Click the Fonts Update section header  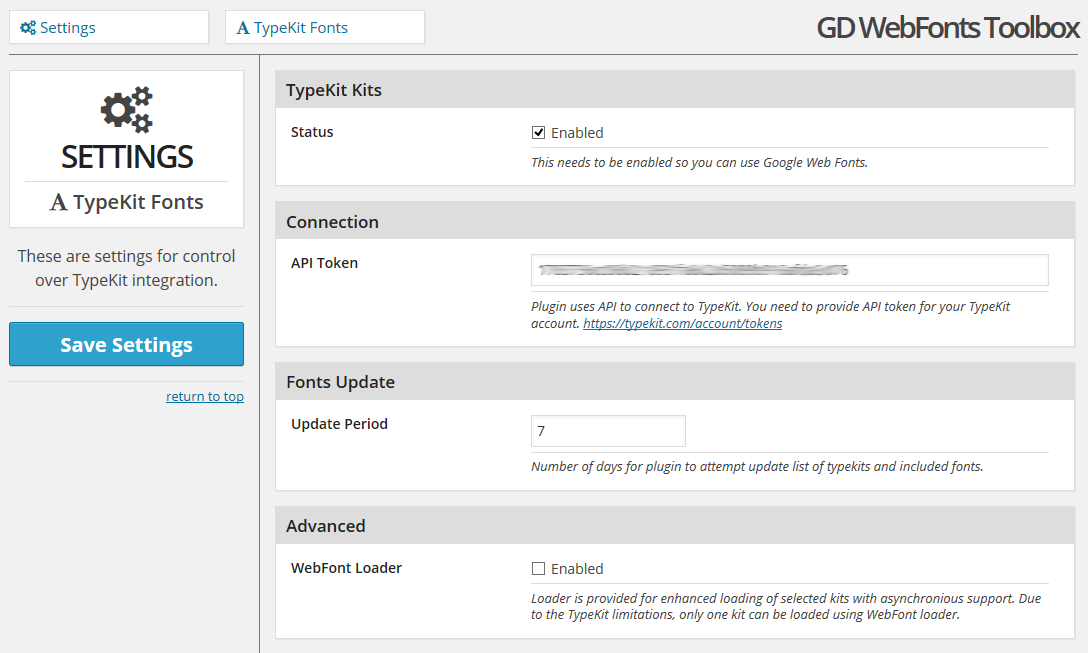pyautogui.click(x=674, y=382)
